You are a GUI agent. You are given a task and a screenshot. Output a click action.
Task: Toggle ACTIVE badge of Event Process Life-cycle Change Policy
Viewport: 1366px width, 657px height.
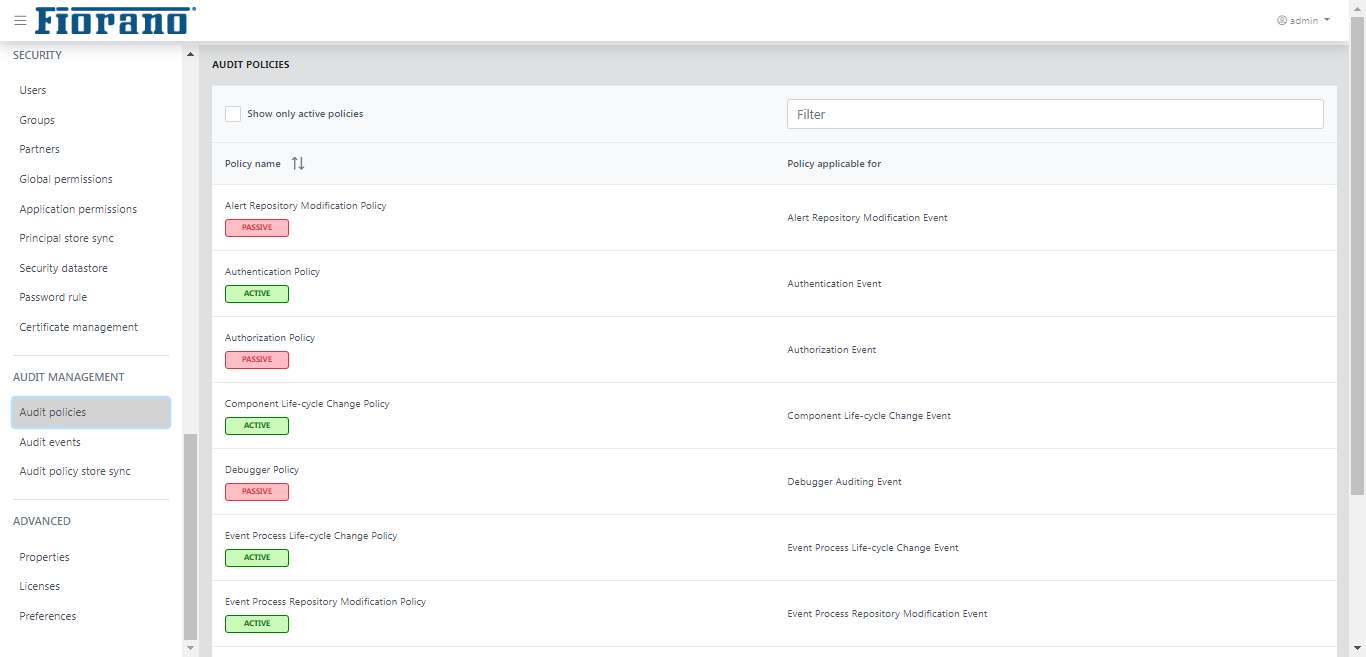click(x=257, y=558)
